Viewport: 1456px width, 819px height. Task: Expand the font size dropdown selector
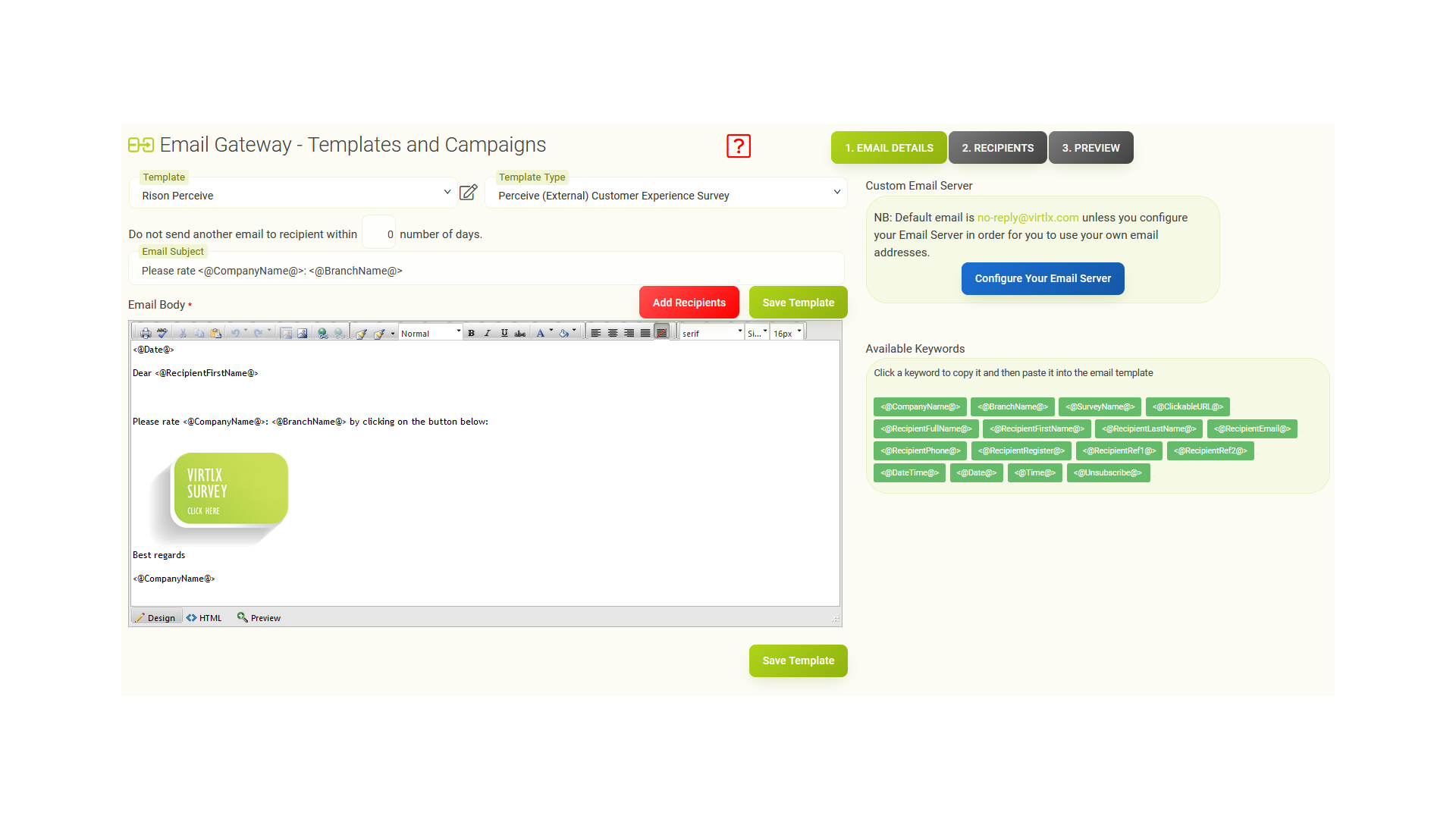click(800, 332)
